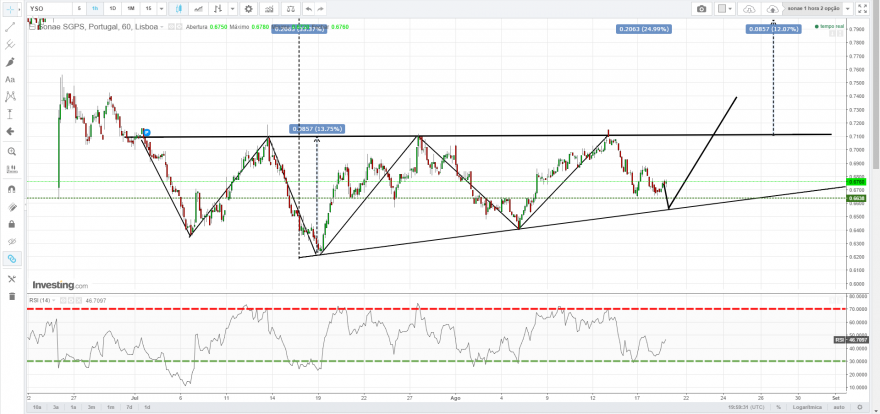Select the XABCD pattern tool
880x414 pixels.
pos(10,96)
